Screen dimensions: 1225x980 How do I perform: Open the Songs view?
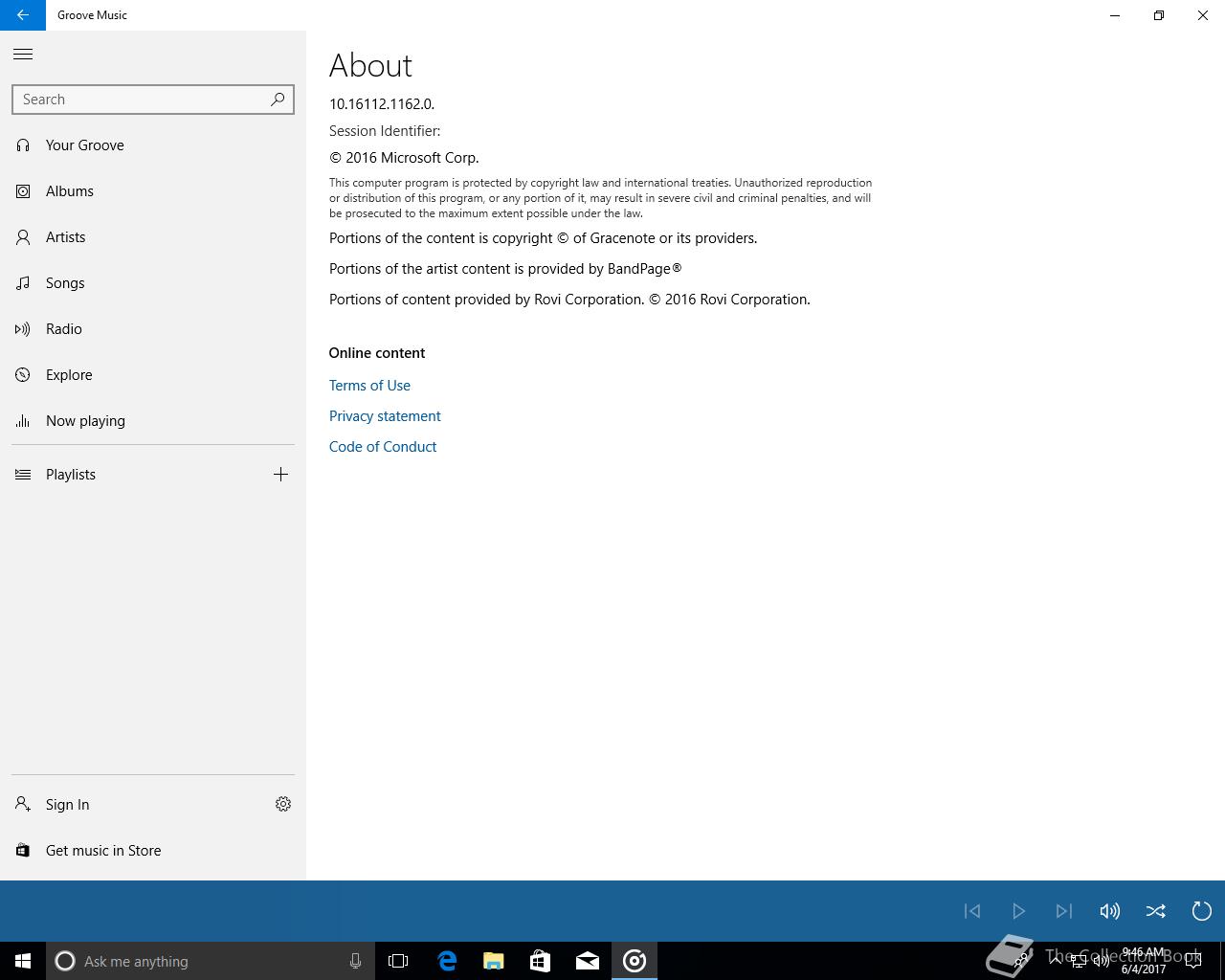tap(153, 283)
